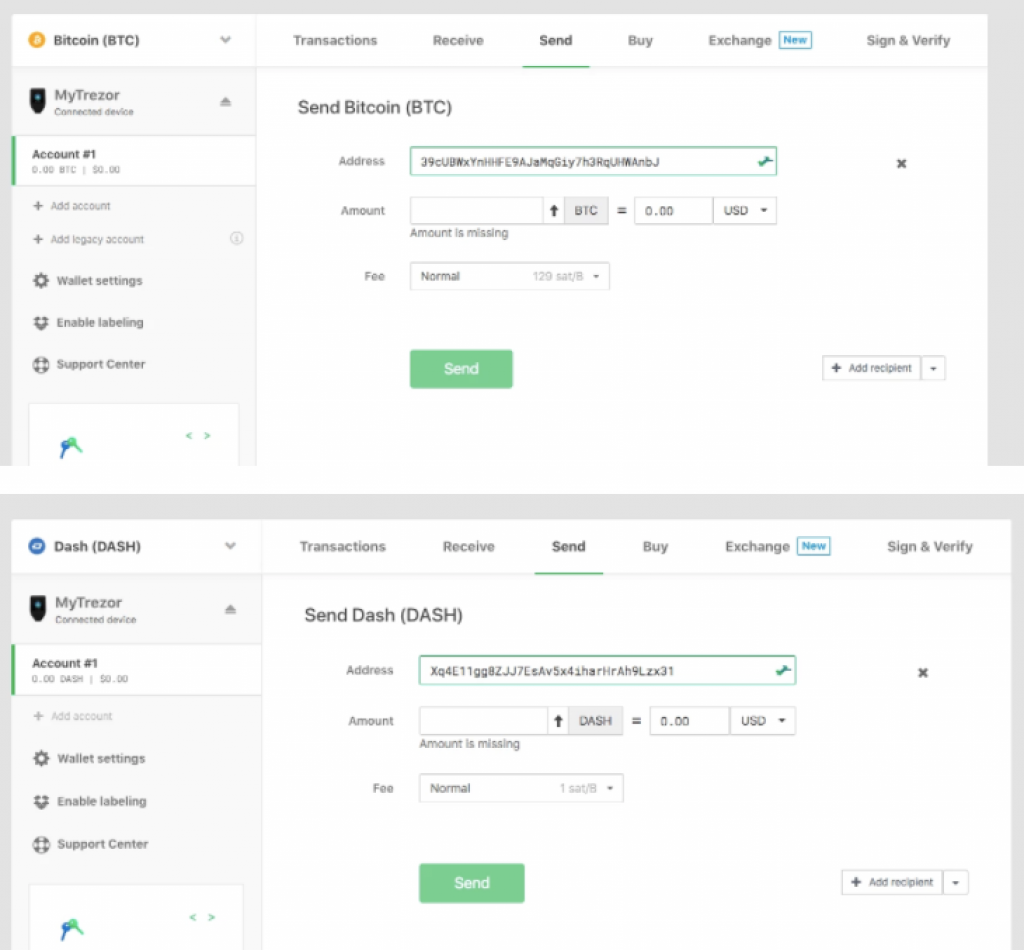Click the Wallet settings gear icon in Dash wallet

(41, 758)
